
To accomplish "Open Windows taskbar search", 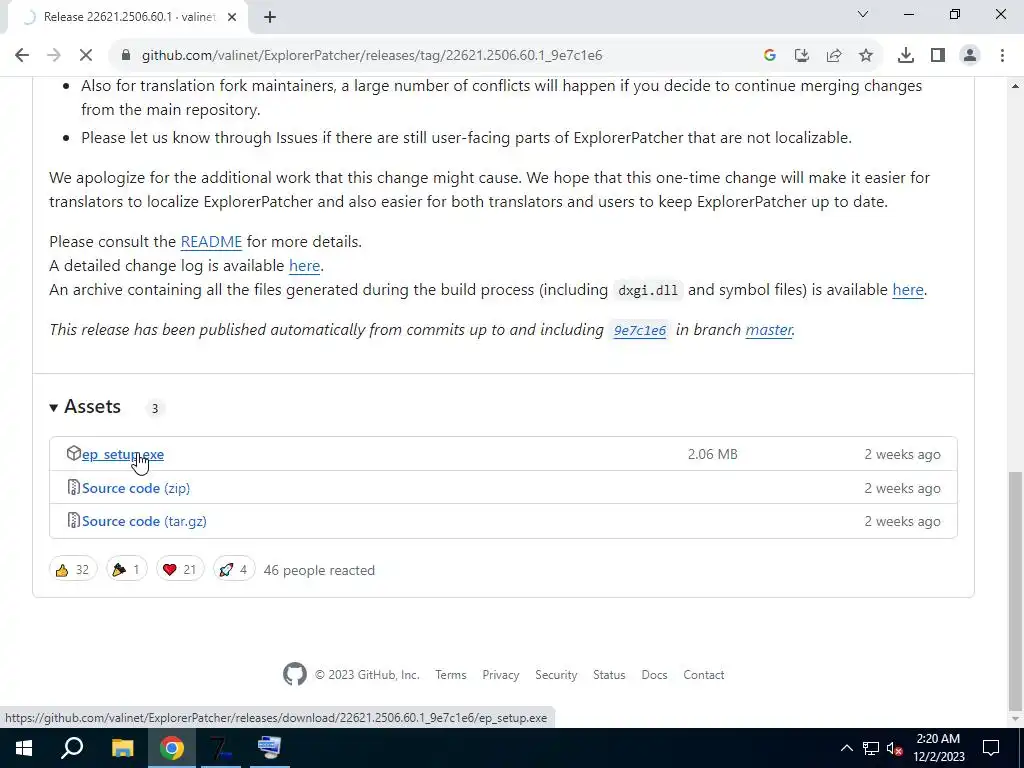I will [72, 748].
